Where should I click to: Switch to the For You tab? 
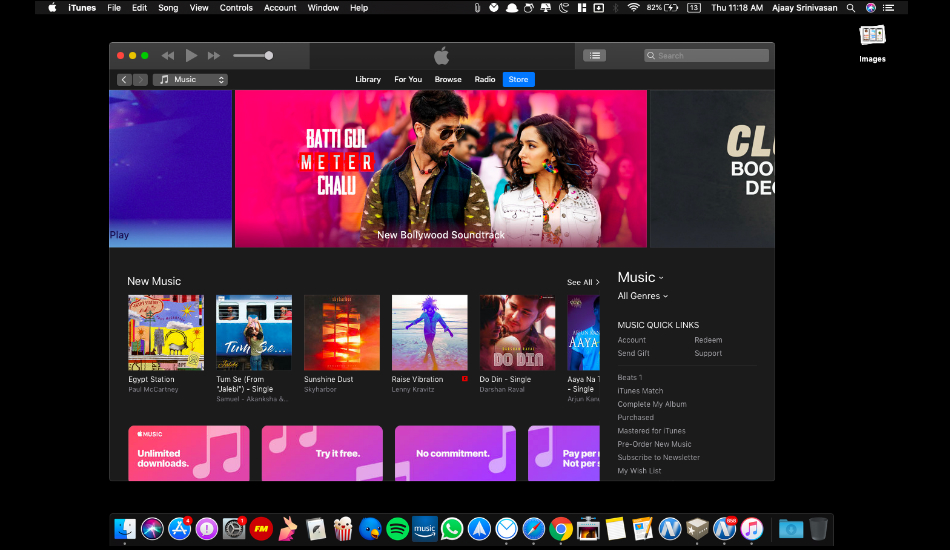point(408,79)
